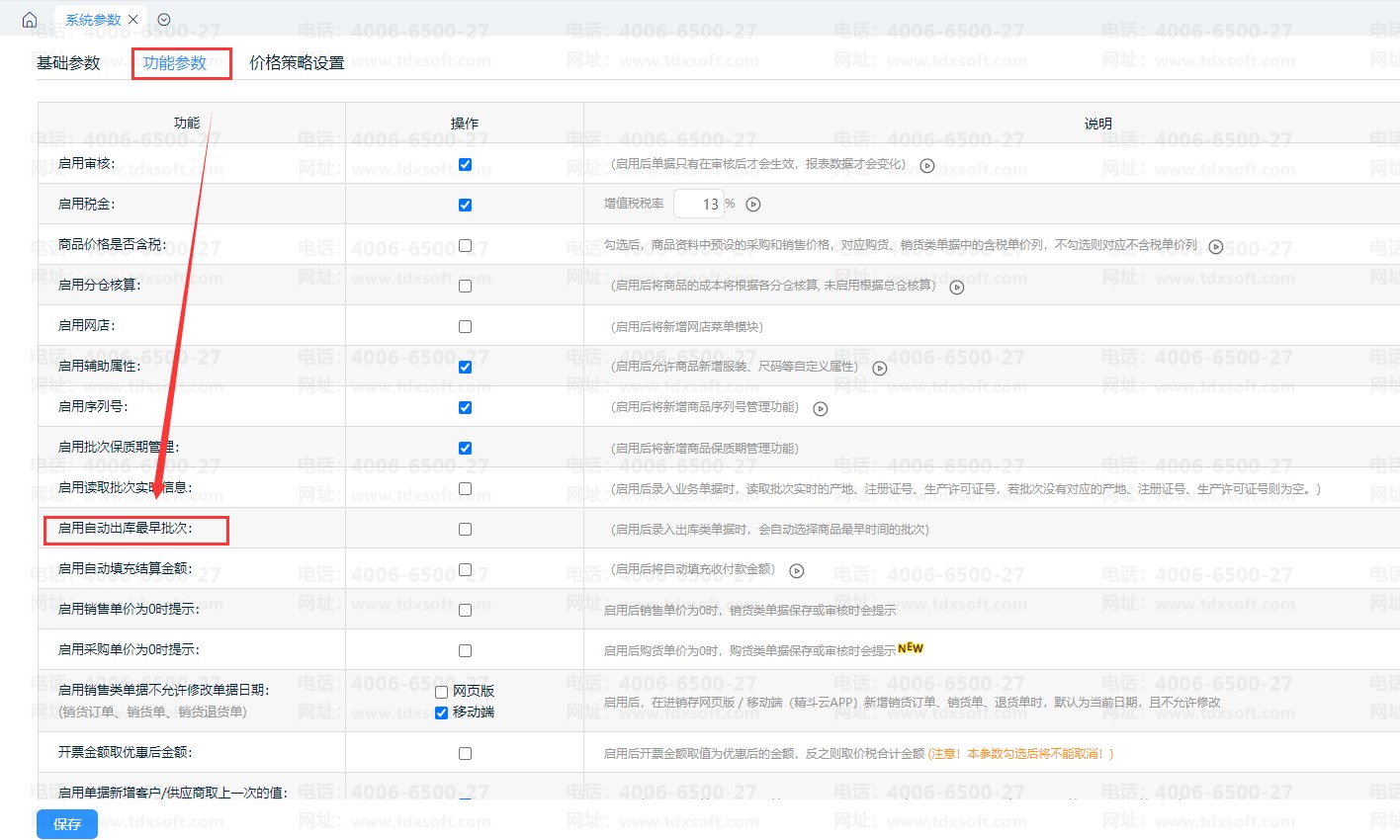Play the video help for 启用辅助属性

(880, 369)
